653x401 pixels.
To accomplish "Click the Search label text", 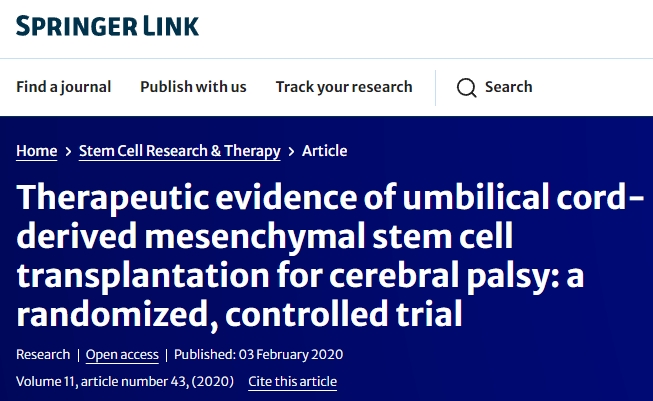I will [x=508, y=87].
